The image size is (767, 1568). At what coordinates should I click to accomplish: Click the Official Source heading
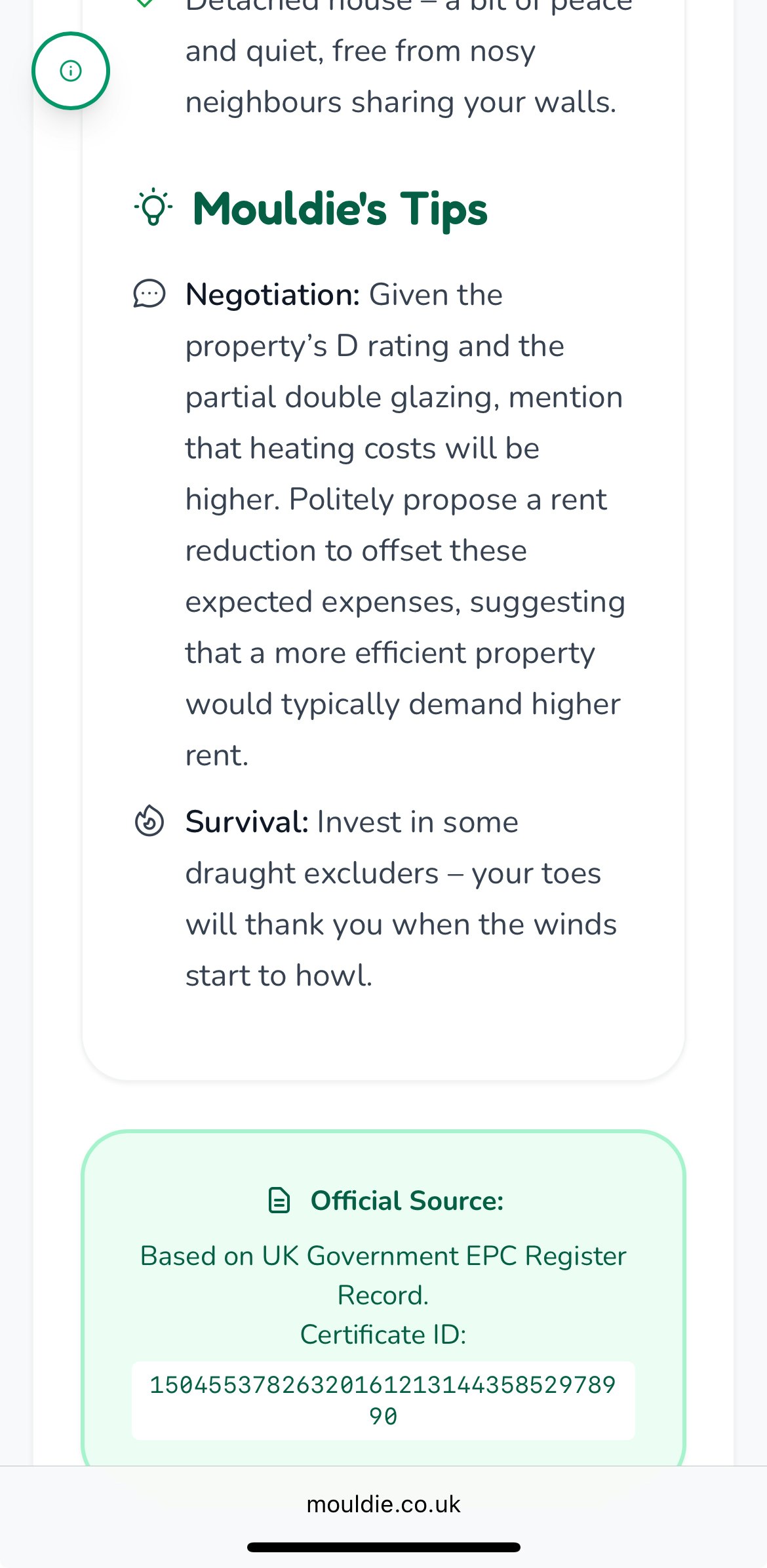406,1200
